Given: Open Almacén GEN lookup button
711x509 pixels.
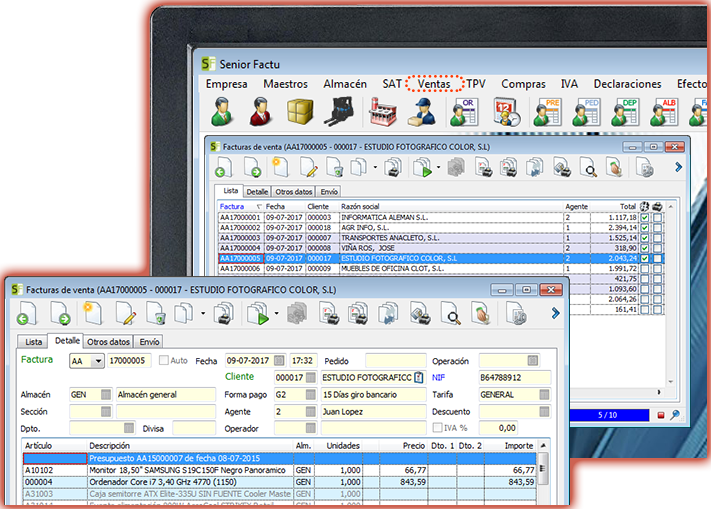Looking at the screenshot, I should click(x=106, y=394).
